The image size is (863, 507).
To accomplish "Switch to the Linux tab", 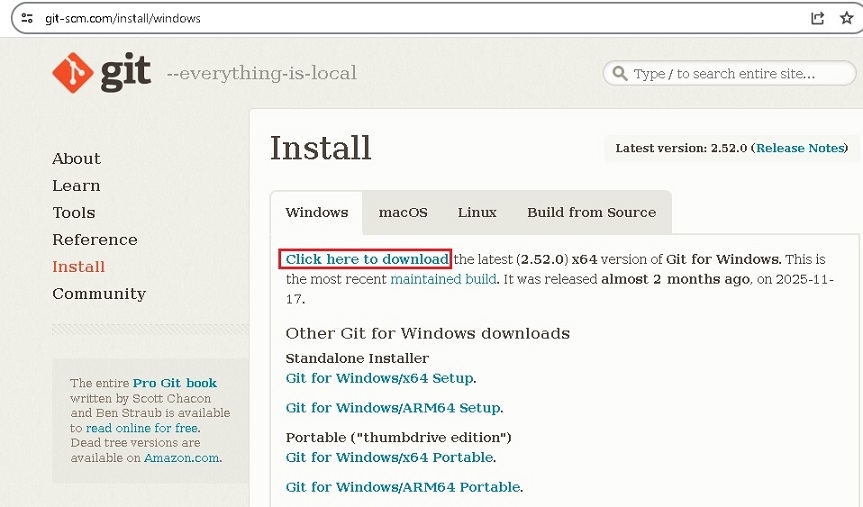I will [477, 212].
